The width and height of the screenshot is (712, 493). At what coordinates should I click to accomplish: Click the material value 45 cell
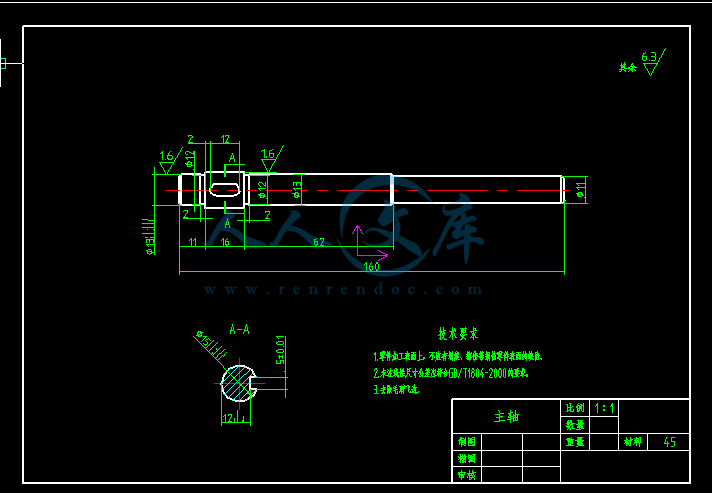point(669,441)
